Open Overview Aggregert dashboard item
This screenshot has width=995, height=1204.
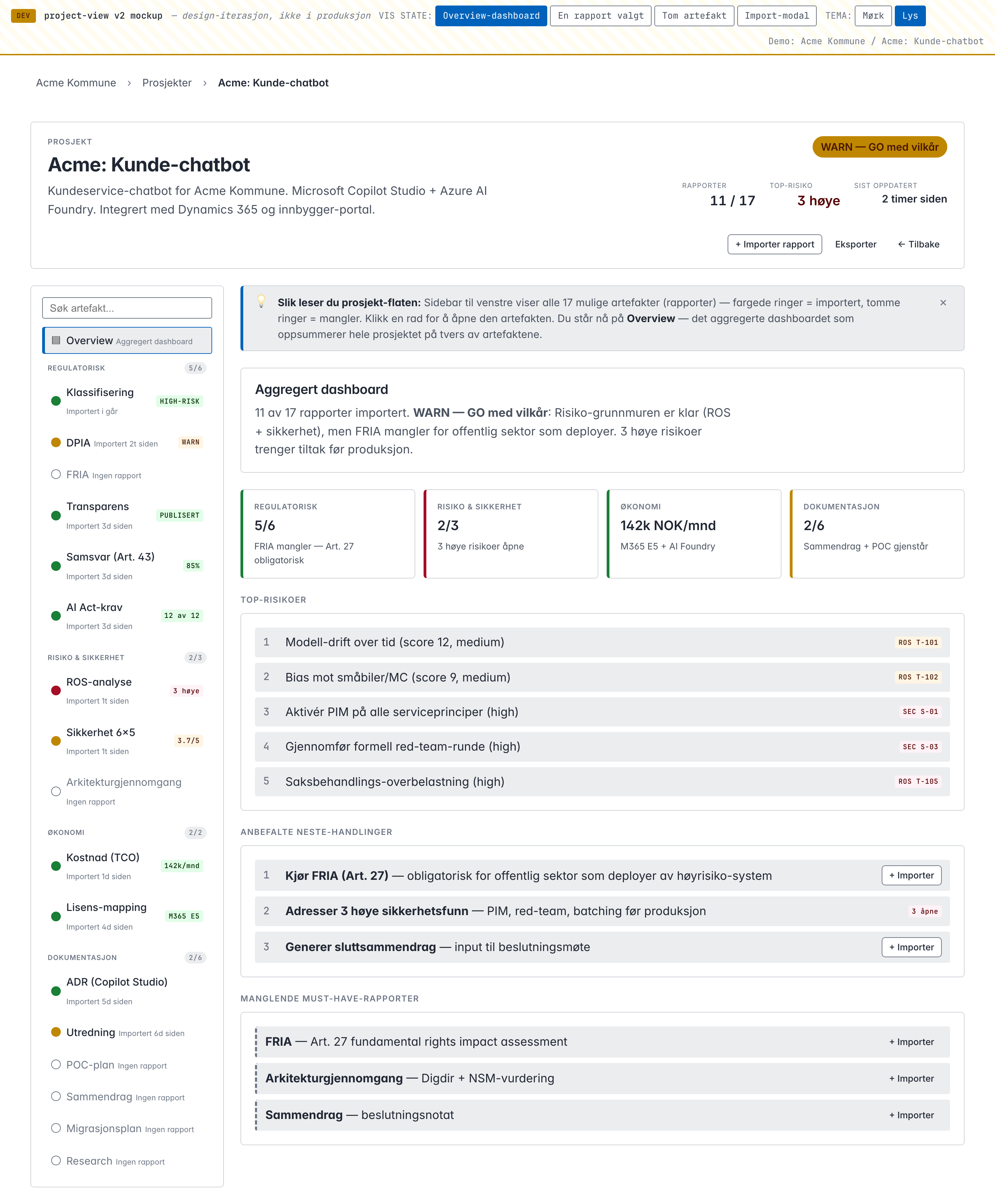pyautogui.click(x=127, y=340)
